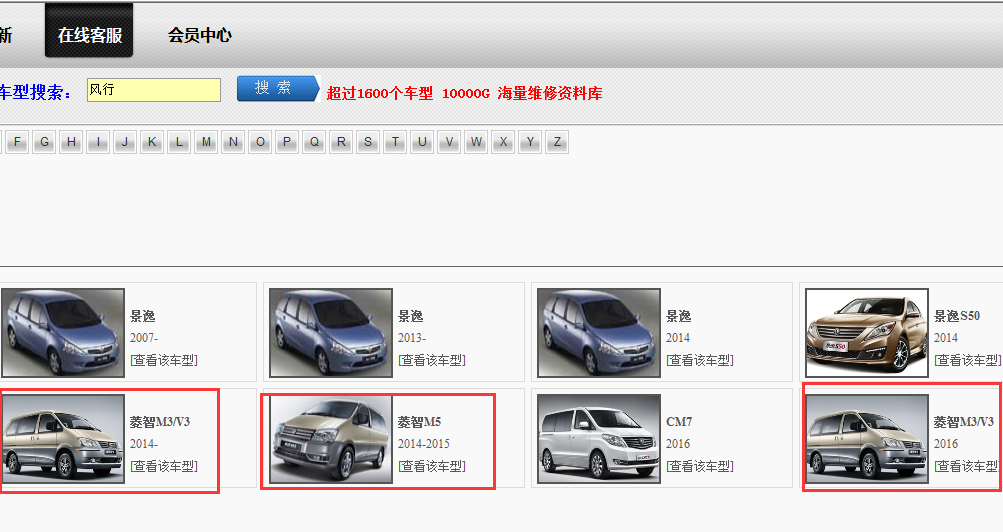The width and height of the screenshot is (1003, 532).
Task: Select letter H filter
Action: (71, 142)
